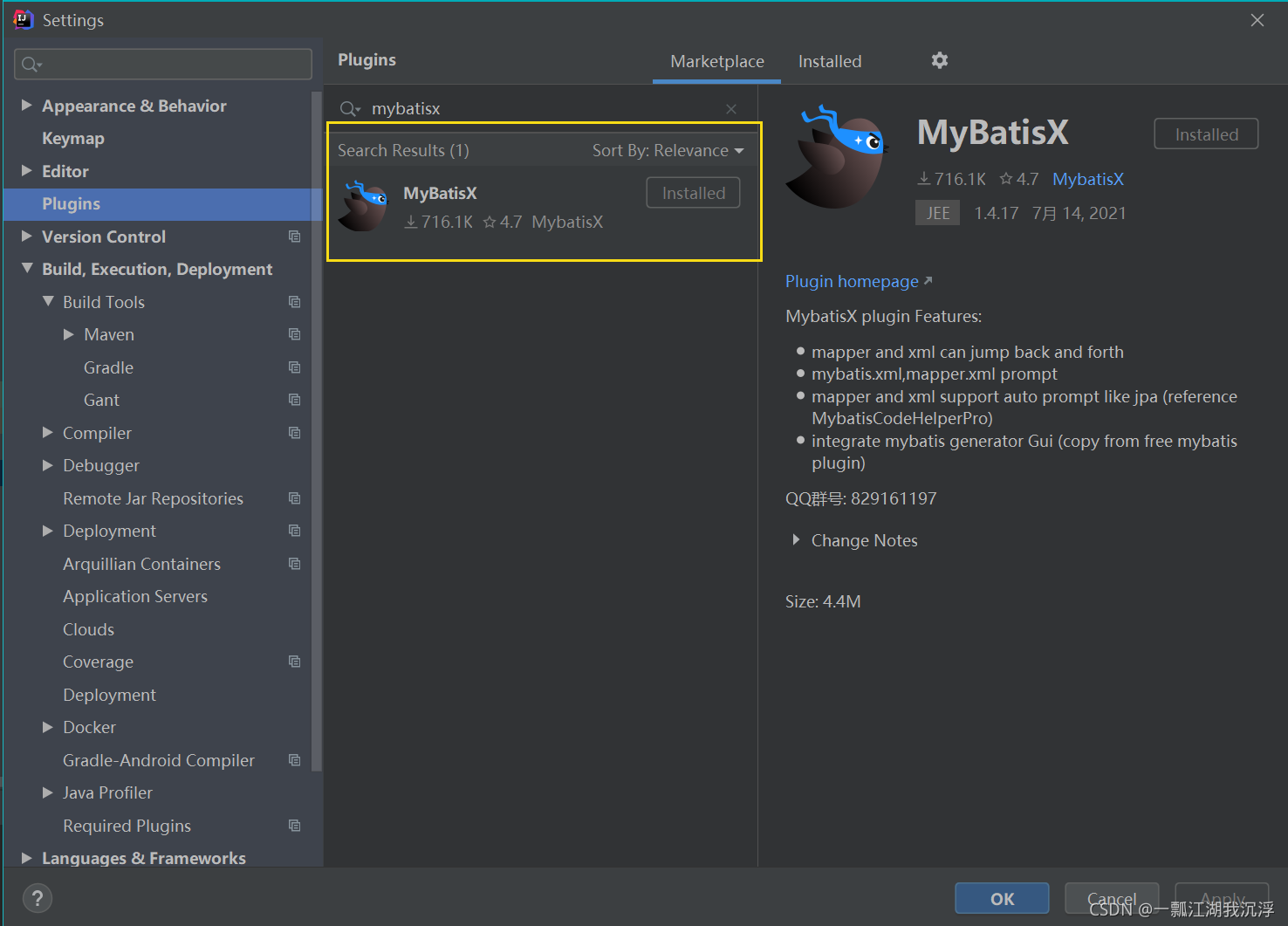Click "QQ群号: 829161197" text

pyautogui.click(x=860, y=498)
